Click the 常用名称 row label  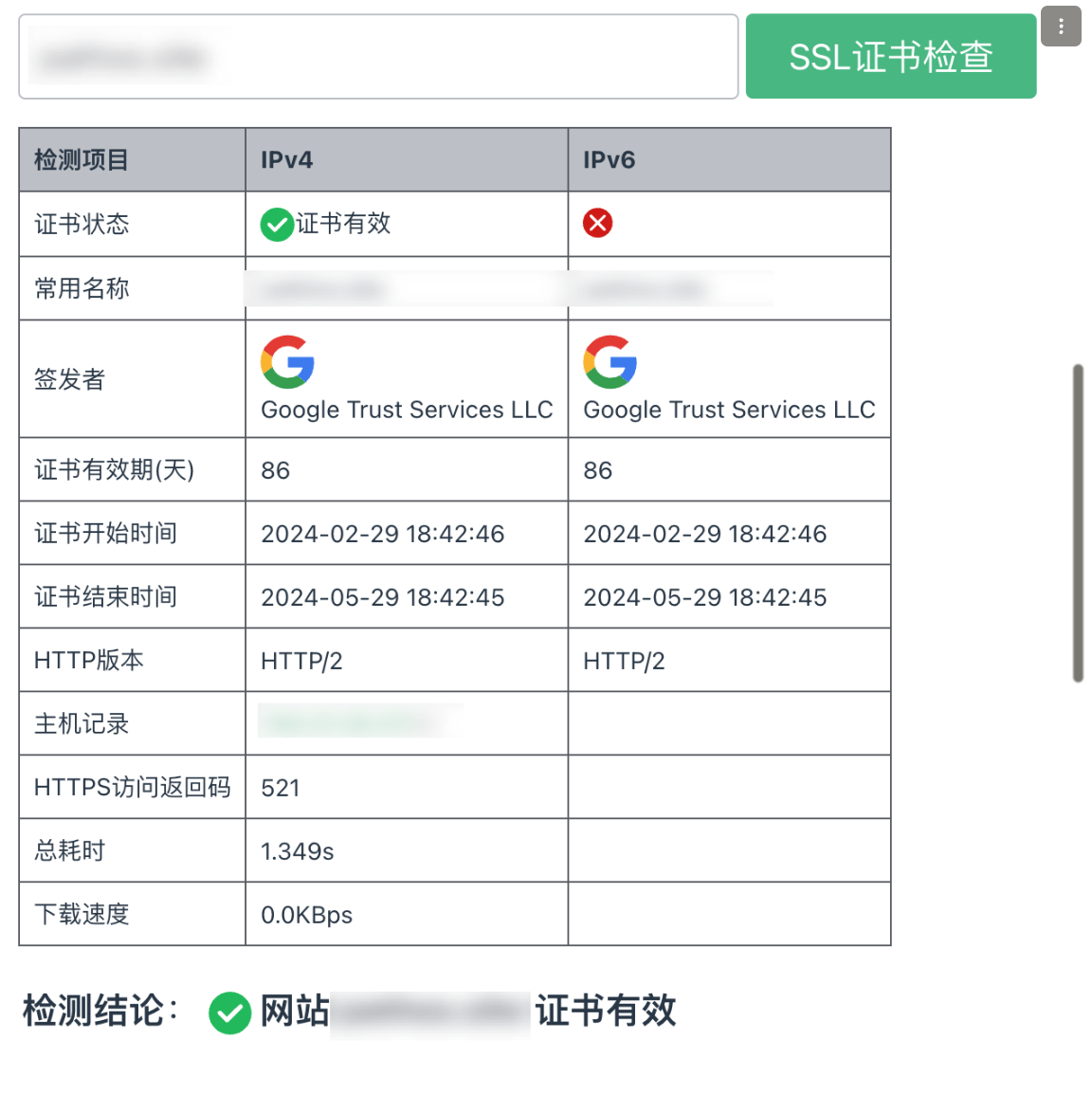click(82, 288)
